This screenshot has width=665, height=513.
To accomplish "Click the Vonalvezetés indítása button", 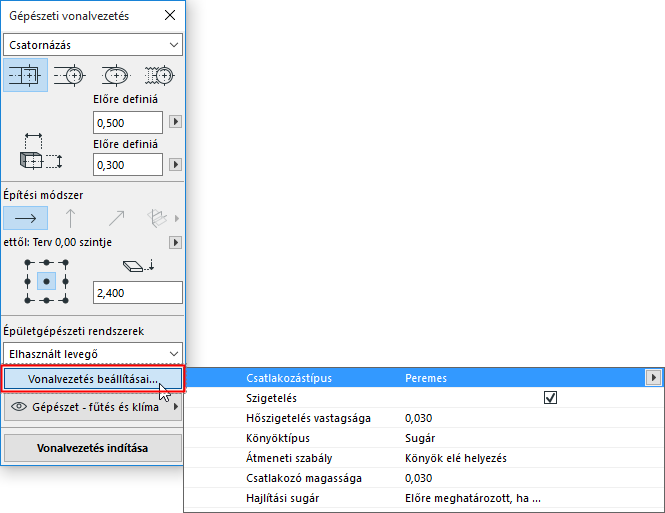I will point(93,448).
